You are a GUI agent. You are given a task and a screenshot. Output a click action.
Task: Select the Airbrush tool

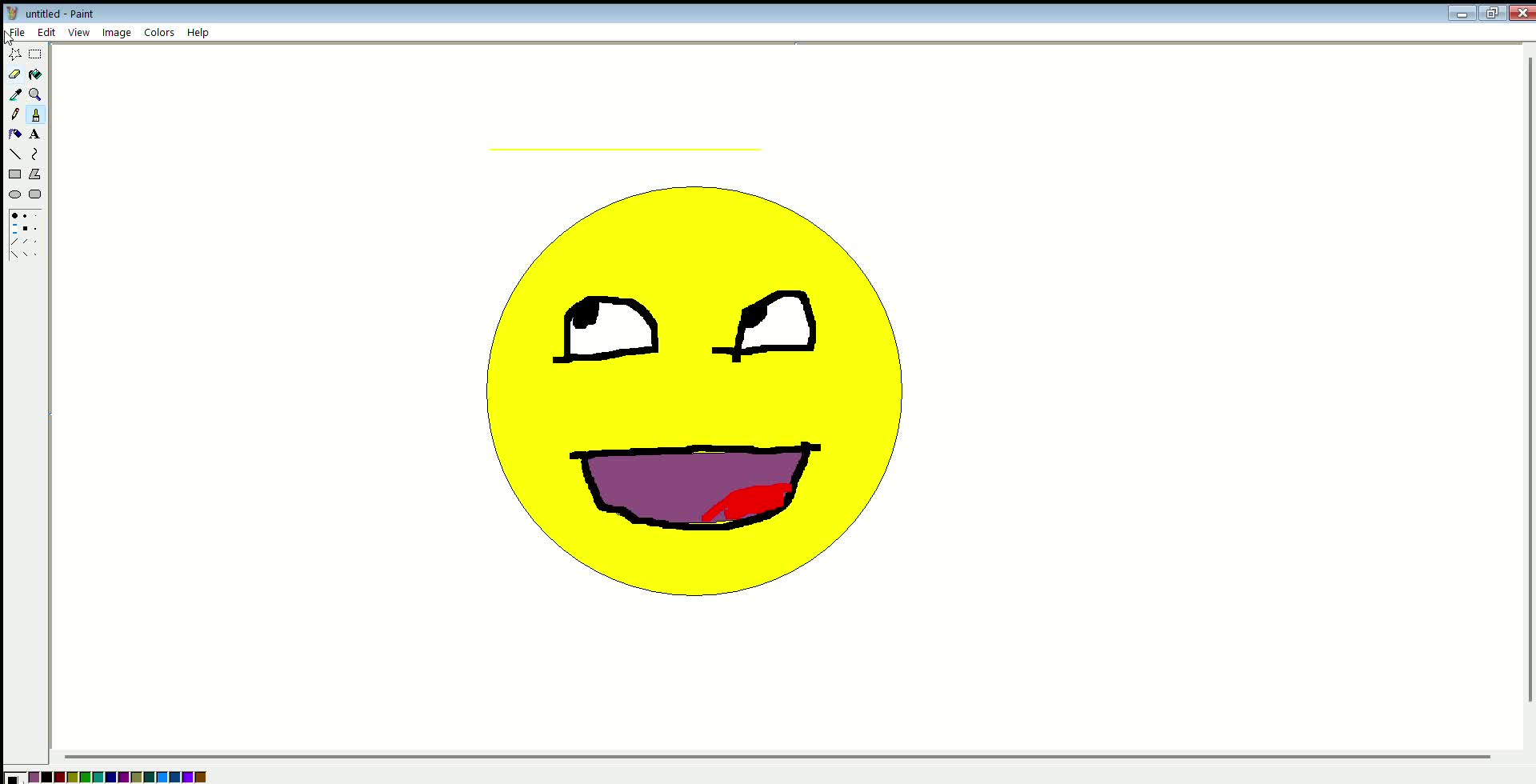[x=15, y=134]
